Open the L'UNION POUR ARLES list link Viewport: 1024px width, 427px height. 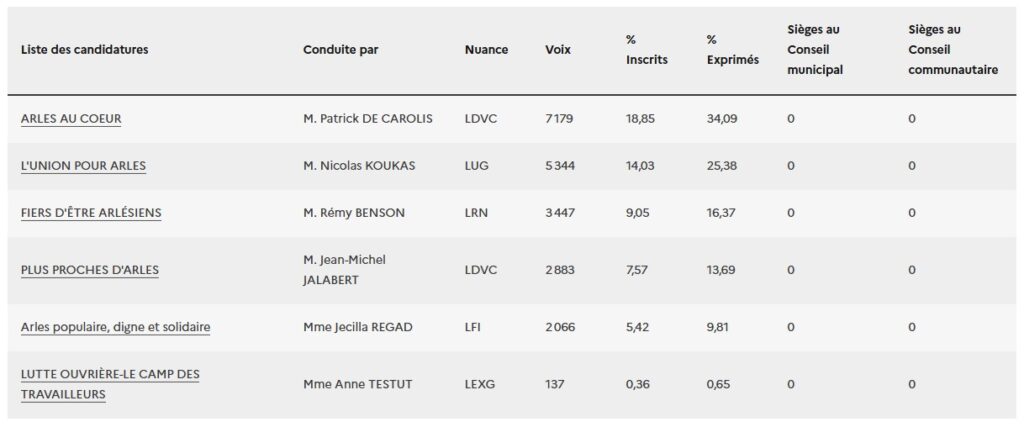point(83,166)
